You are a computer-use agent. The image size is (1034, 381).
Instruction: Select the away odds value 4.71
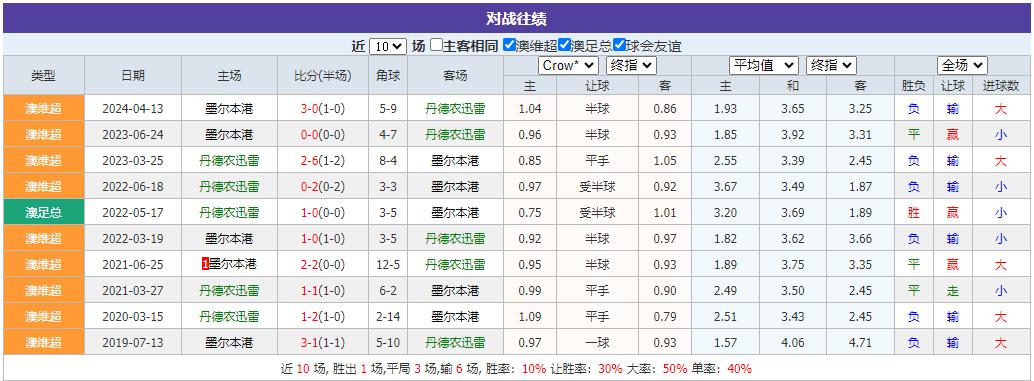(x=860, y=343)
